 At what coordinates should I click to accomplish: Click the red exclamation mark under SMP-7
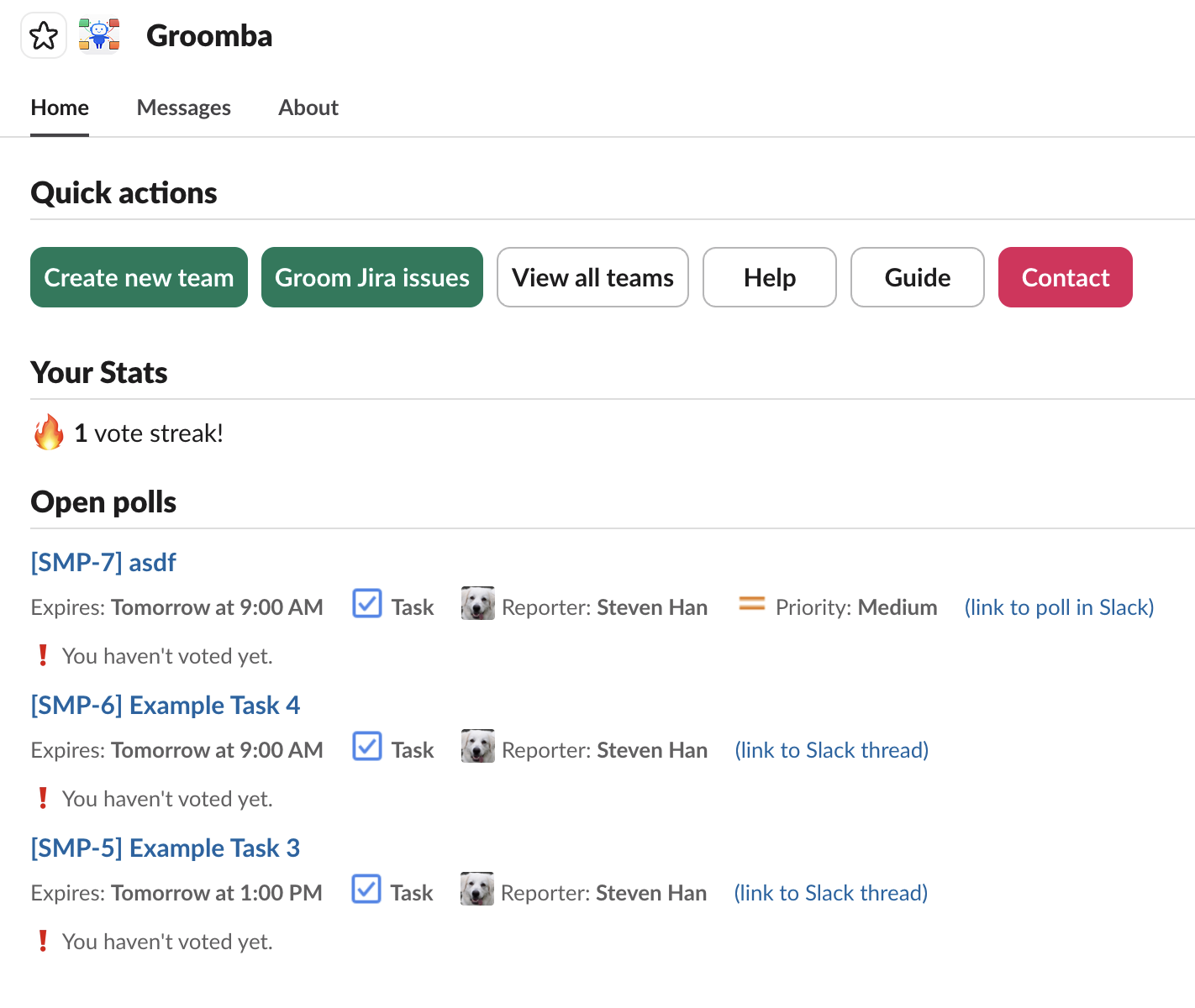pos(43,655)
